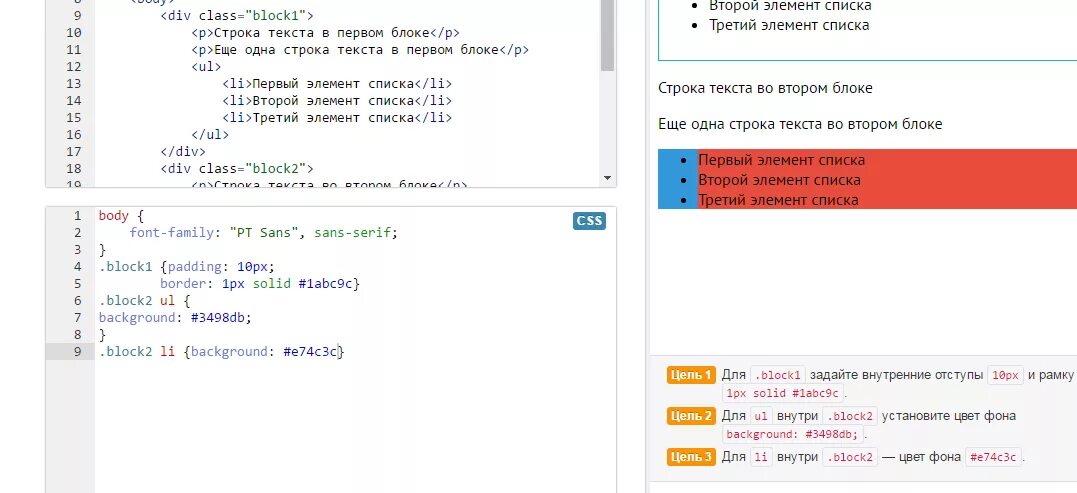This screenshot has width=1077, height=493.
Task: Click CSS line 9 with .block2 li rule
Action: click(x=220, y=352)
